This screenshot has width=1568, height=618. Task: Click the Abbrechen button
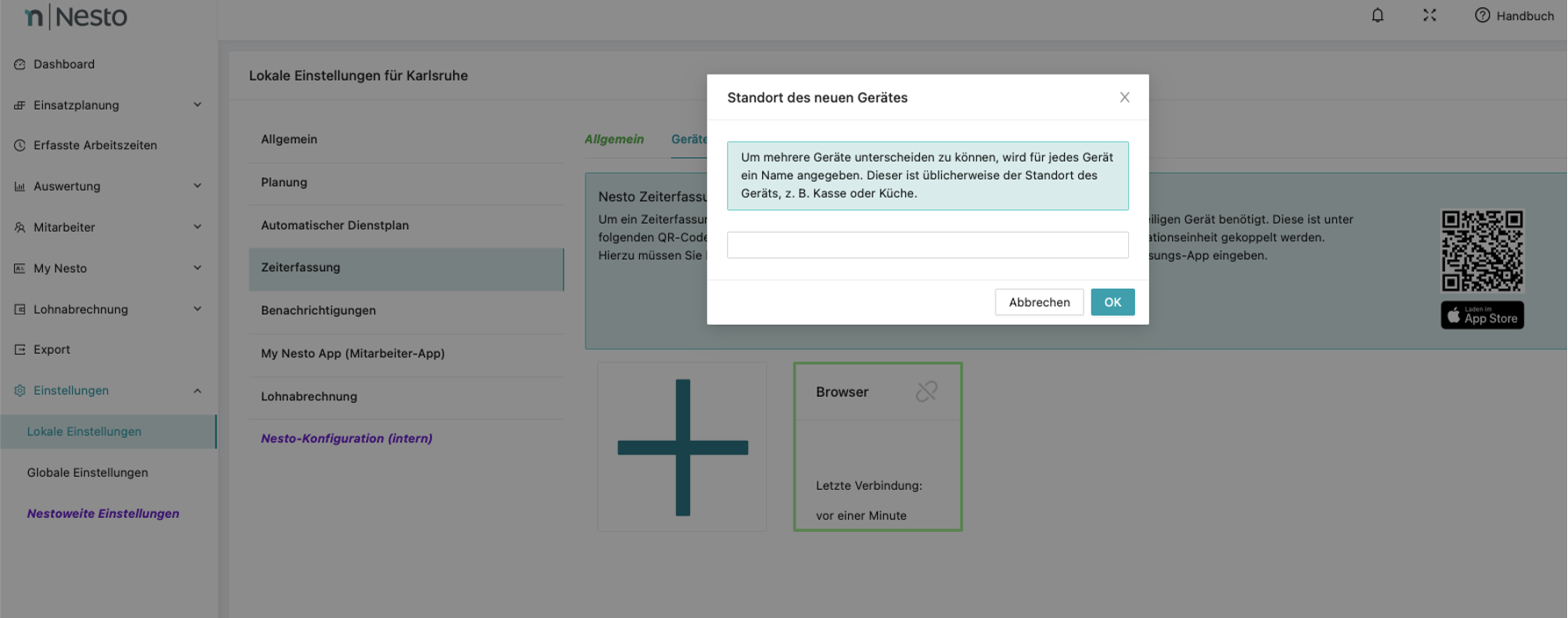tap(1039, 302)
